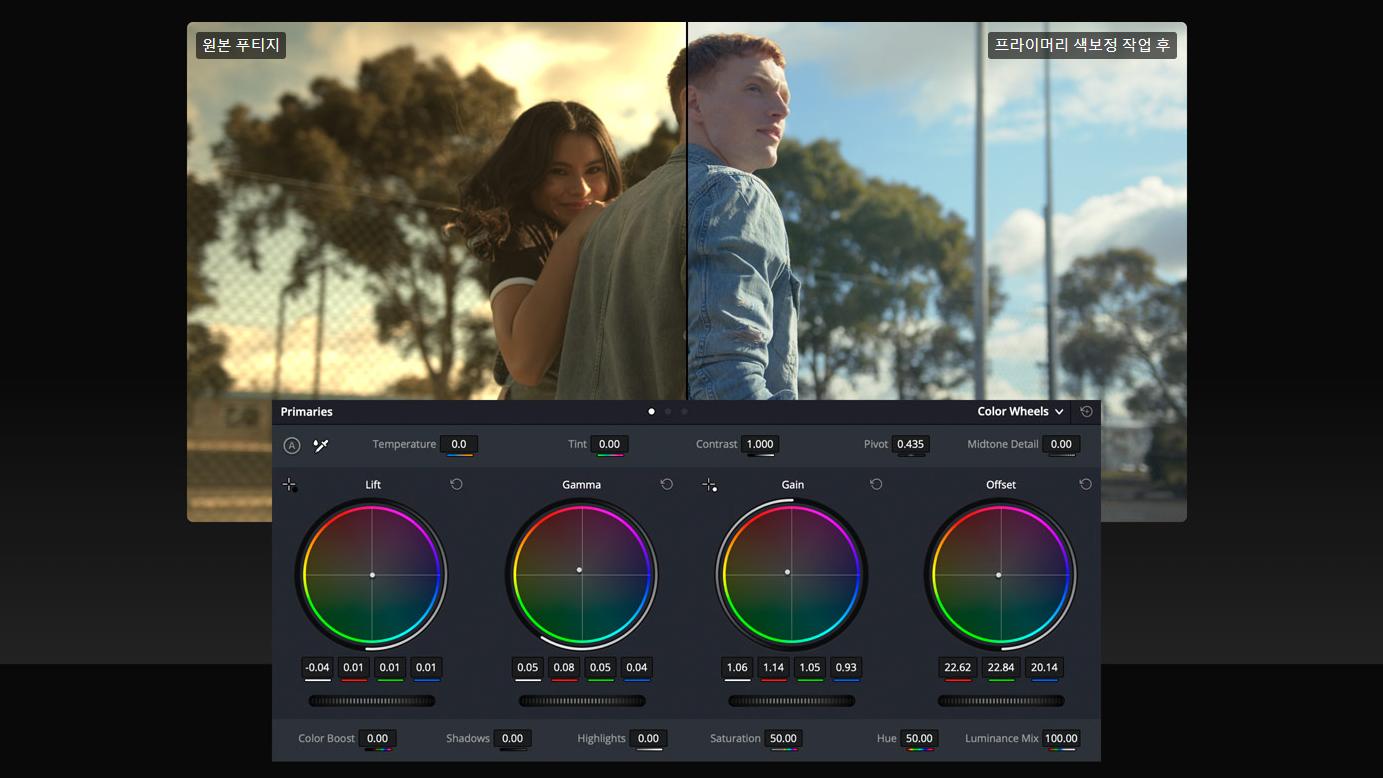This screenshot has width=1383, height=778.
Task: Open the Color Wheels mode dropdown
Action: (1020, 411)
